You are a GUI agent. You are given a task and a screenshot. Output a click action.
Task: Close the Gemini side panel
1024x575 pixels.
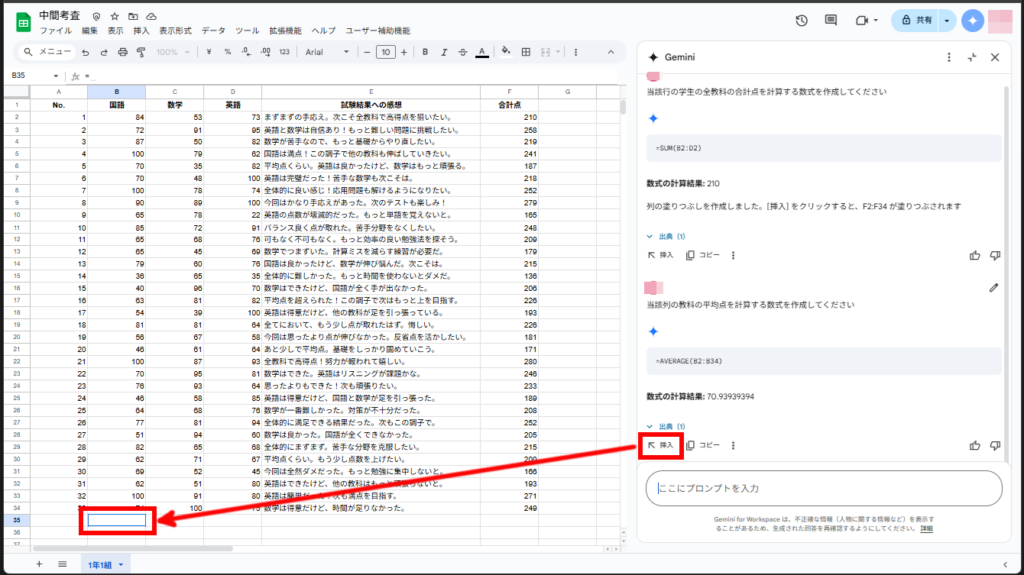[x=995, y=58]
